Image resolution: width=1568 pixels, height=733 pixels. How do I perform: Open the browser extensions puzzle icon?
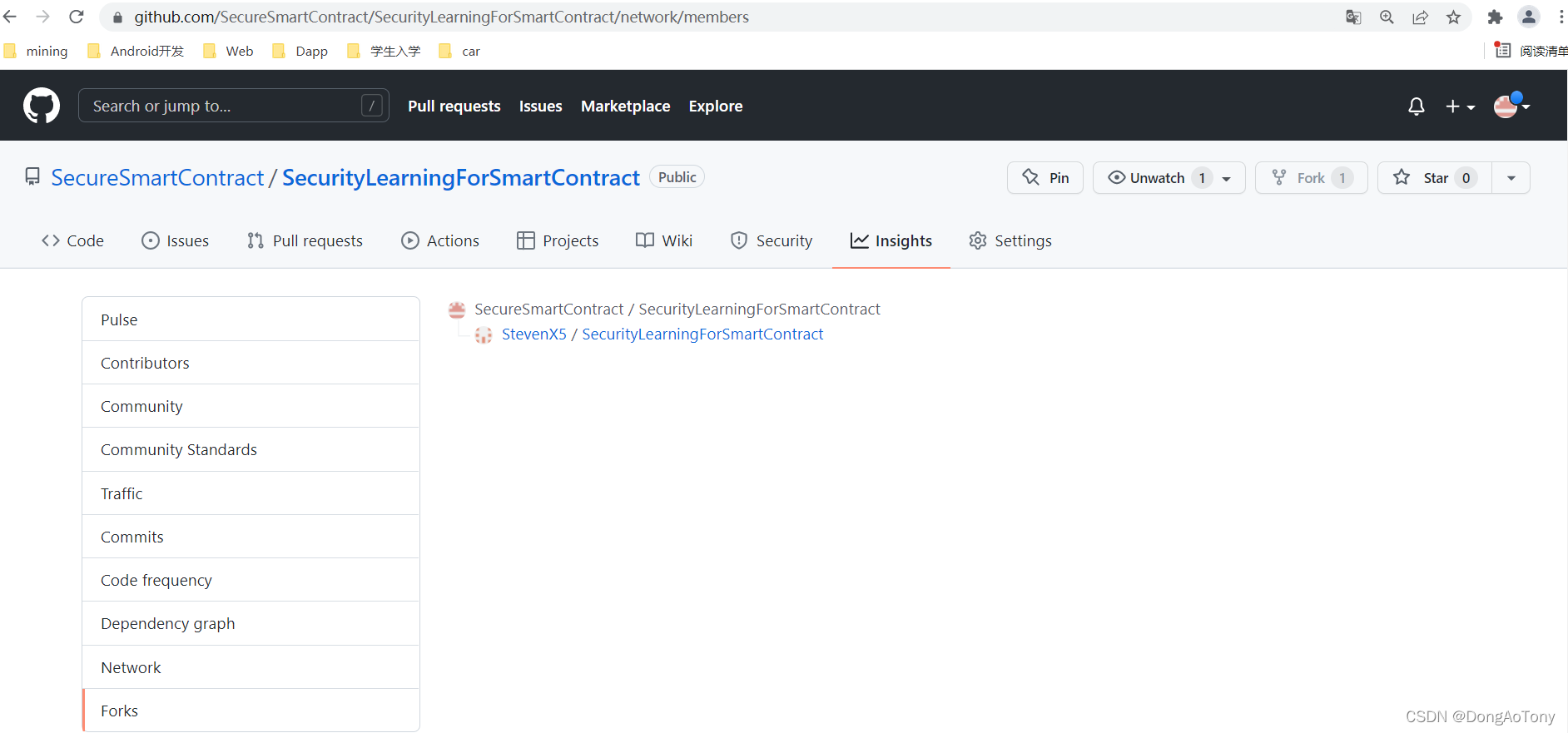[x=1495, y=17]
